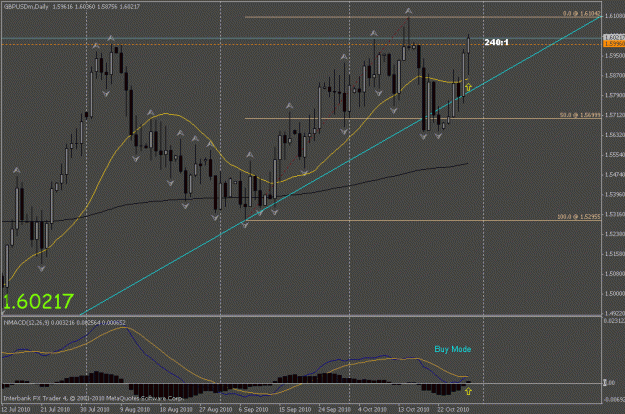Viewport: 625px width, 414px height.
Task: Click the orange 1.59960 price tag on the axis
Action: pyautogui.click(x=614, y=43)
